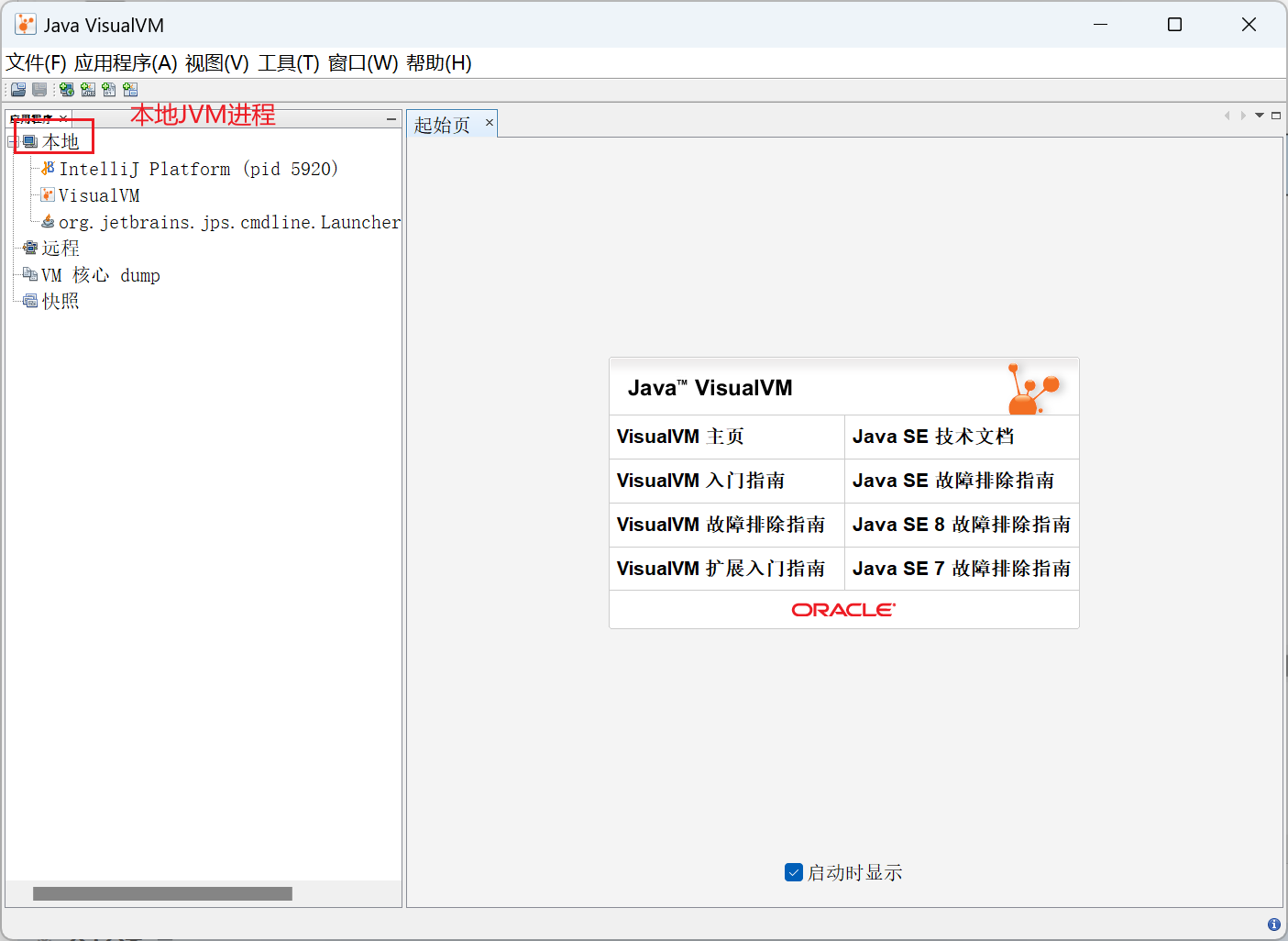The width and height of the screenshot is (1288, 941).
Task: Click the greyed Save toolbar icon
Action: point(39,89)
